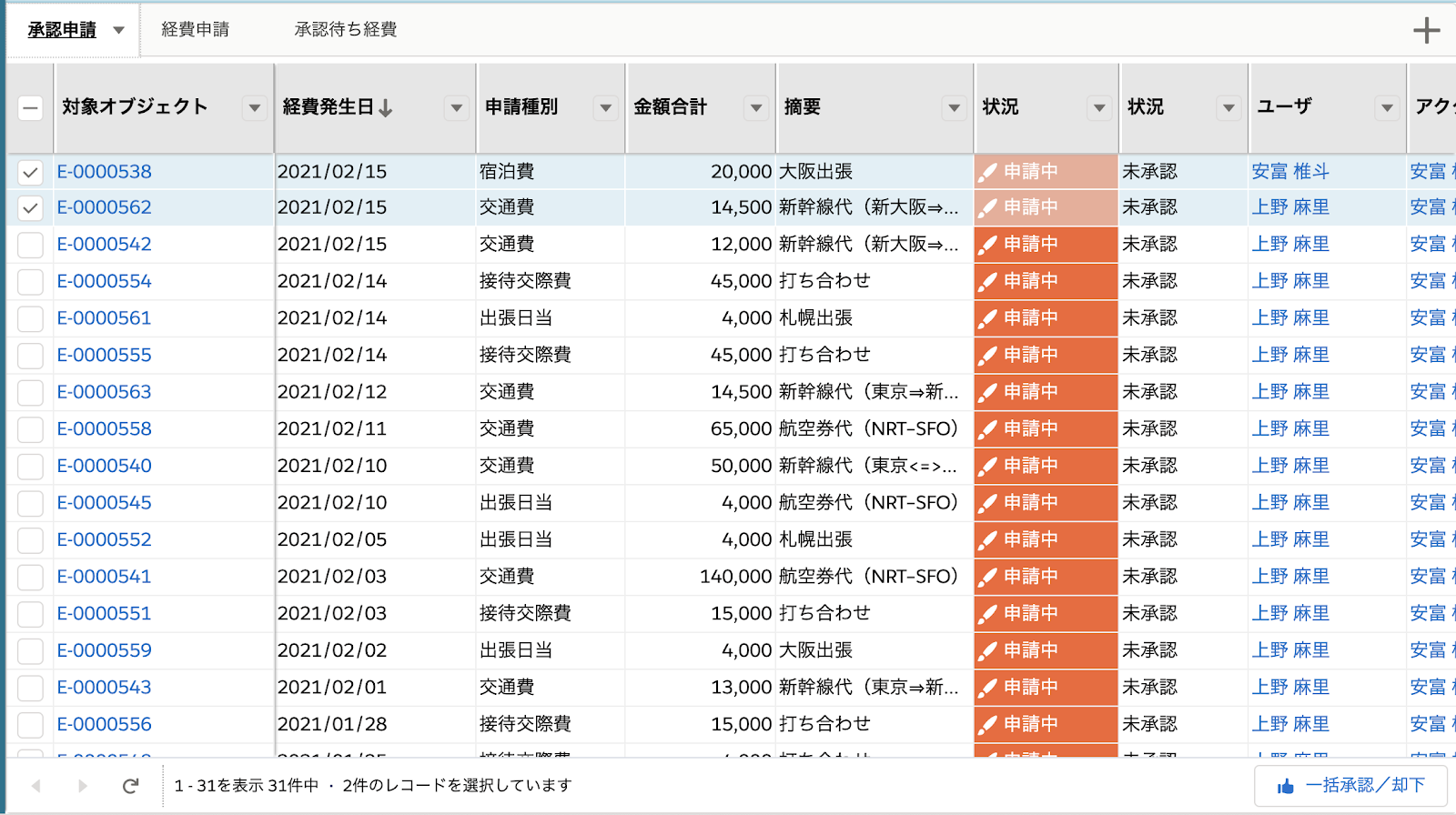This screenshot has width=1456, height=815.
Task: Click the refresh icon in the footer
Action: 130,785
